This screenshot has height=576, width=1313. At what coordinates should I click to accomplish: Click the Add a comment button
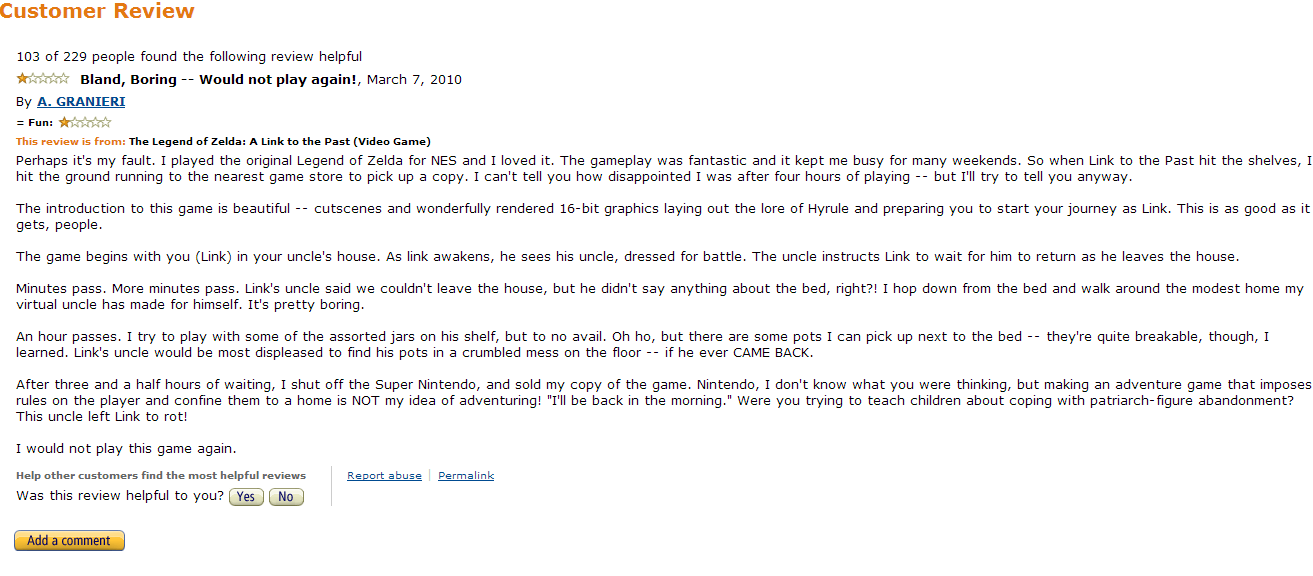[69, 541]
